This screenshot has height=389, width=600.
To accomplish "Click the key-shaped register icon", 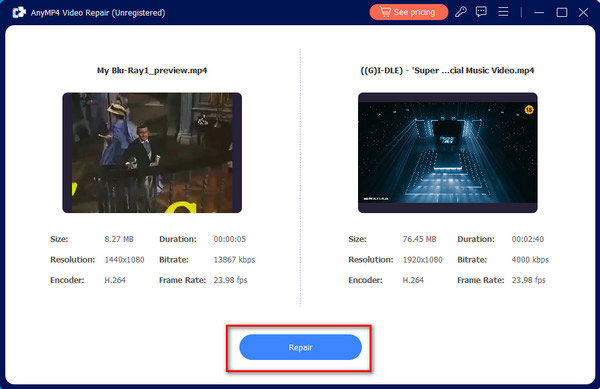I will pos(461,12).
